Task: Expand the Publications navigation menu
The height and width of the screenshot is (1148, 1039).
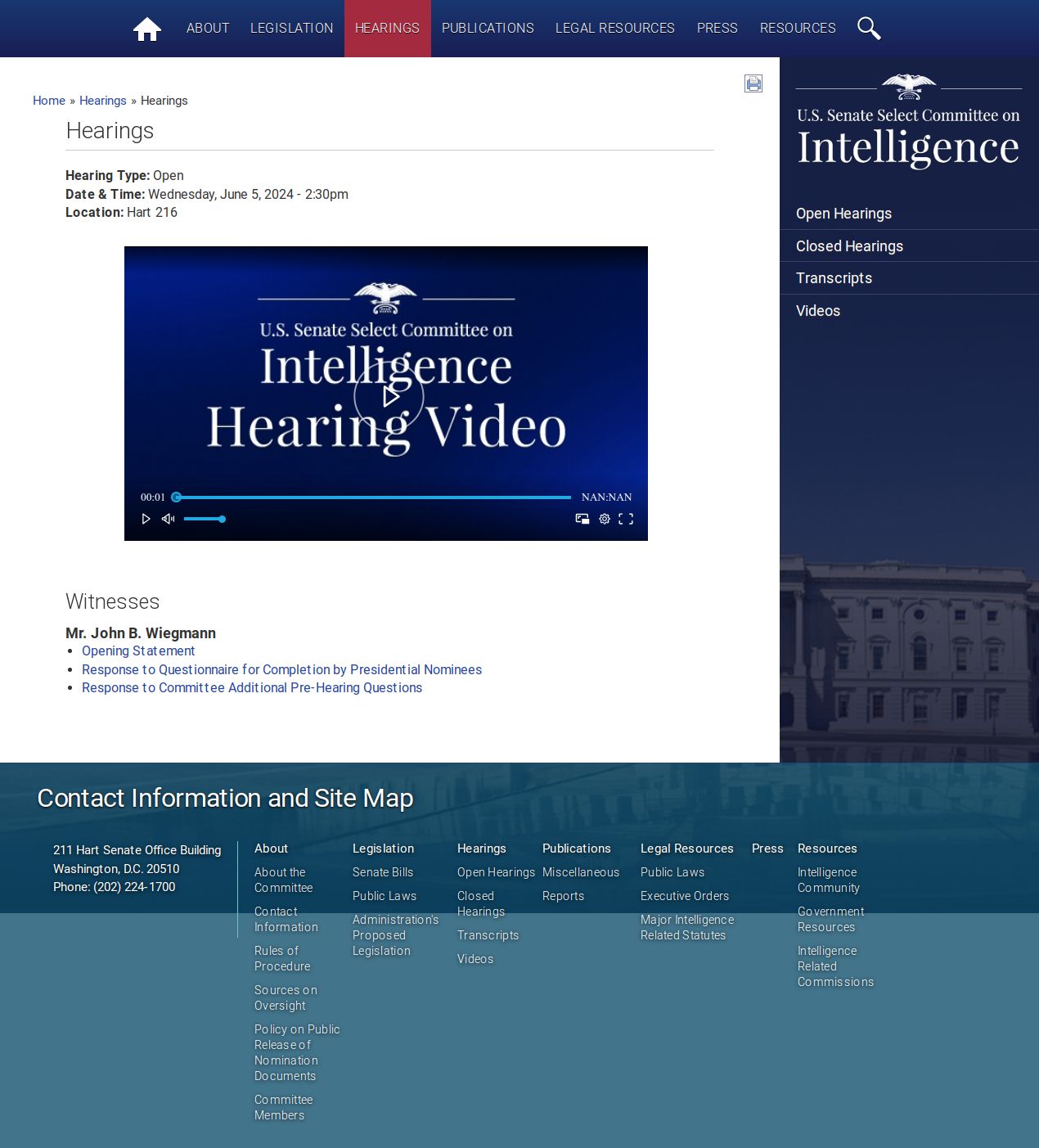Action: pos(488,29)
